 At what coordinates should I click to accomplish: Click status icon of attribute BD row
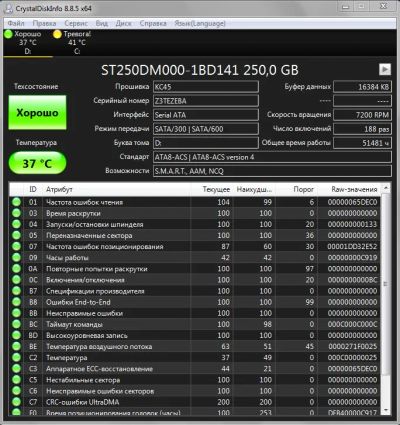pyautogui.click(x=16, y=335)
